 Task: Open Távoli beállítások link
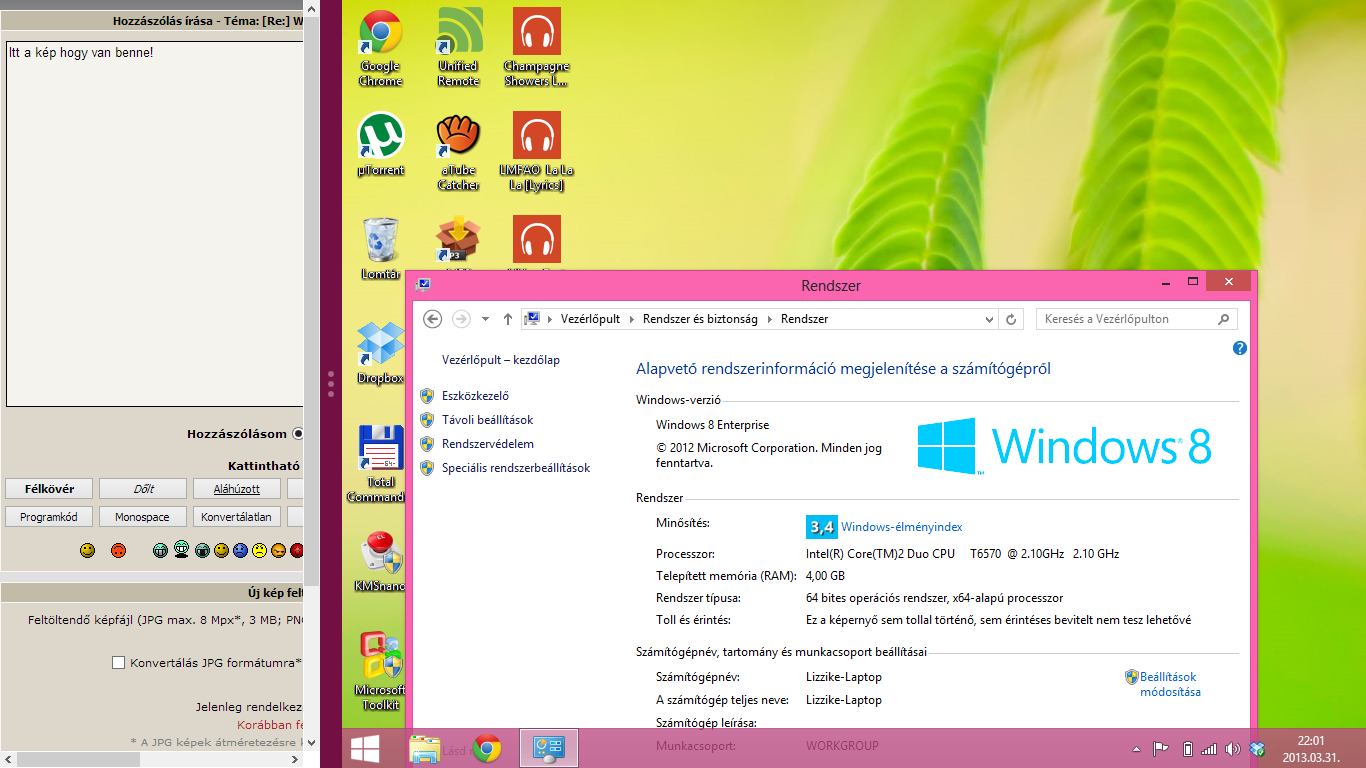coord(487,420)
